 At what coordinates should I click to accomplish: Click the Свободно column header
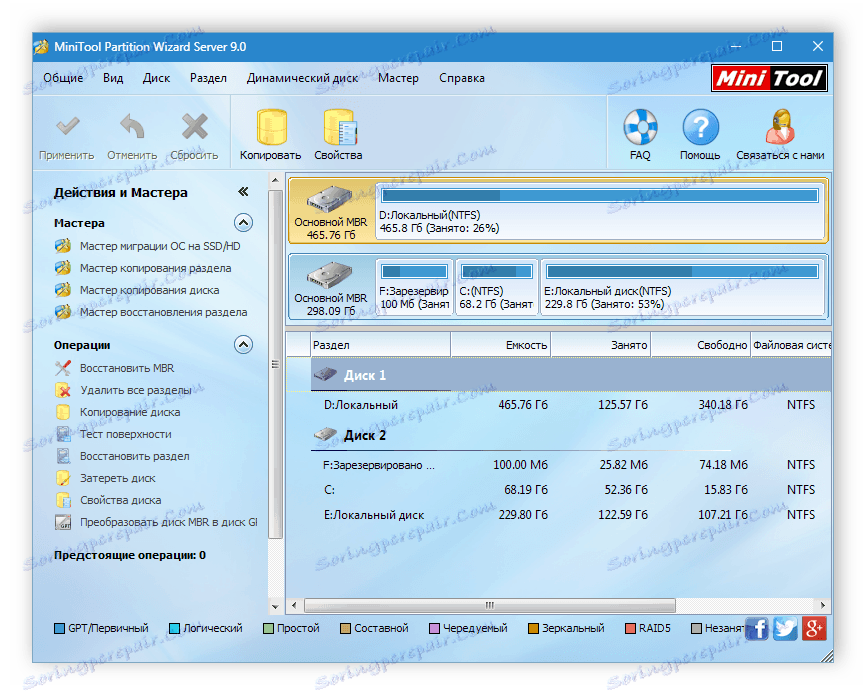coord(701,345)
